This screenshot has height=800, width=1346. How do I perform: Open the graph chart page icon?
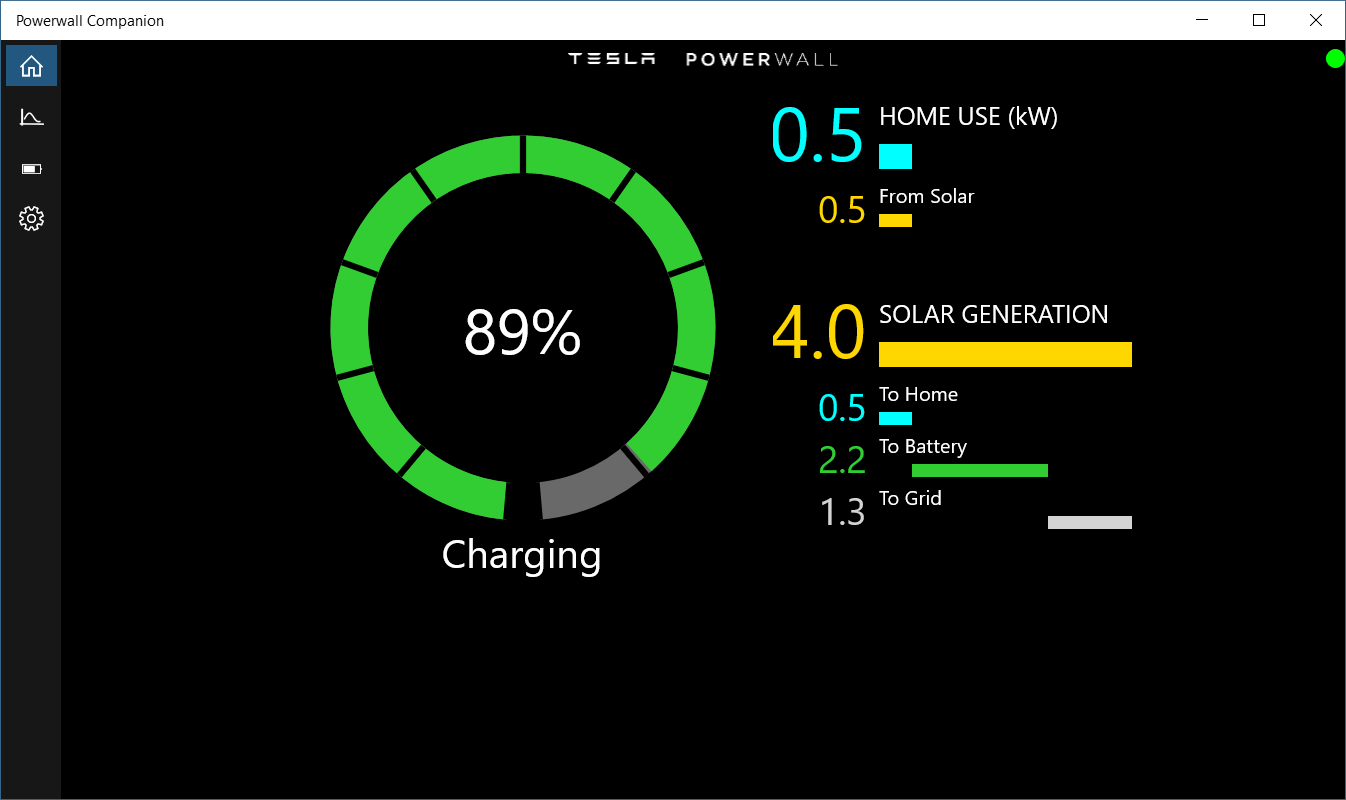point(31,117)
